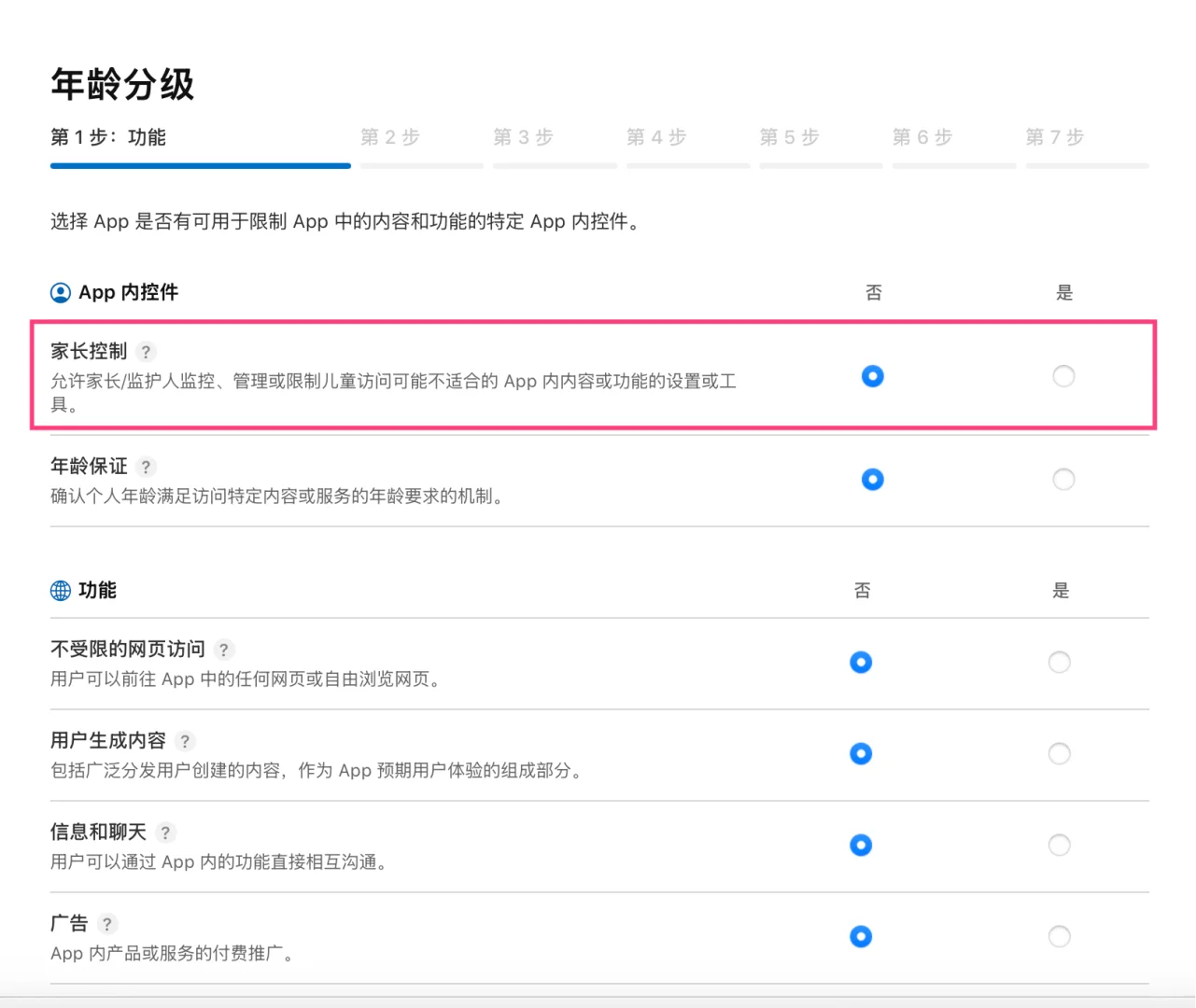Go to the 第 3 步 step
This screenshot has width=1196, height=1008.
(523, 137)
